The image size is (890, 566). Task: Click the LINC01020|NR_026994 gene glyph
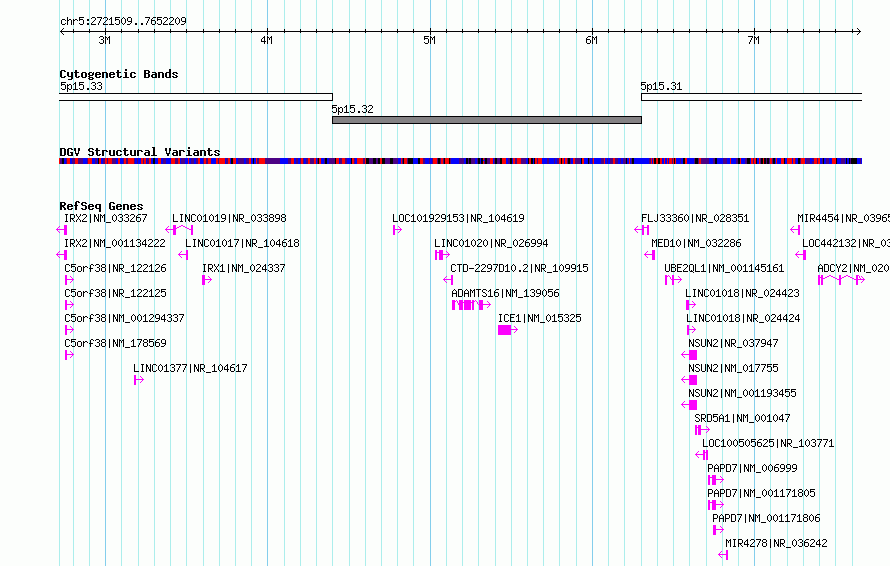click(x=442, y=255)
